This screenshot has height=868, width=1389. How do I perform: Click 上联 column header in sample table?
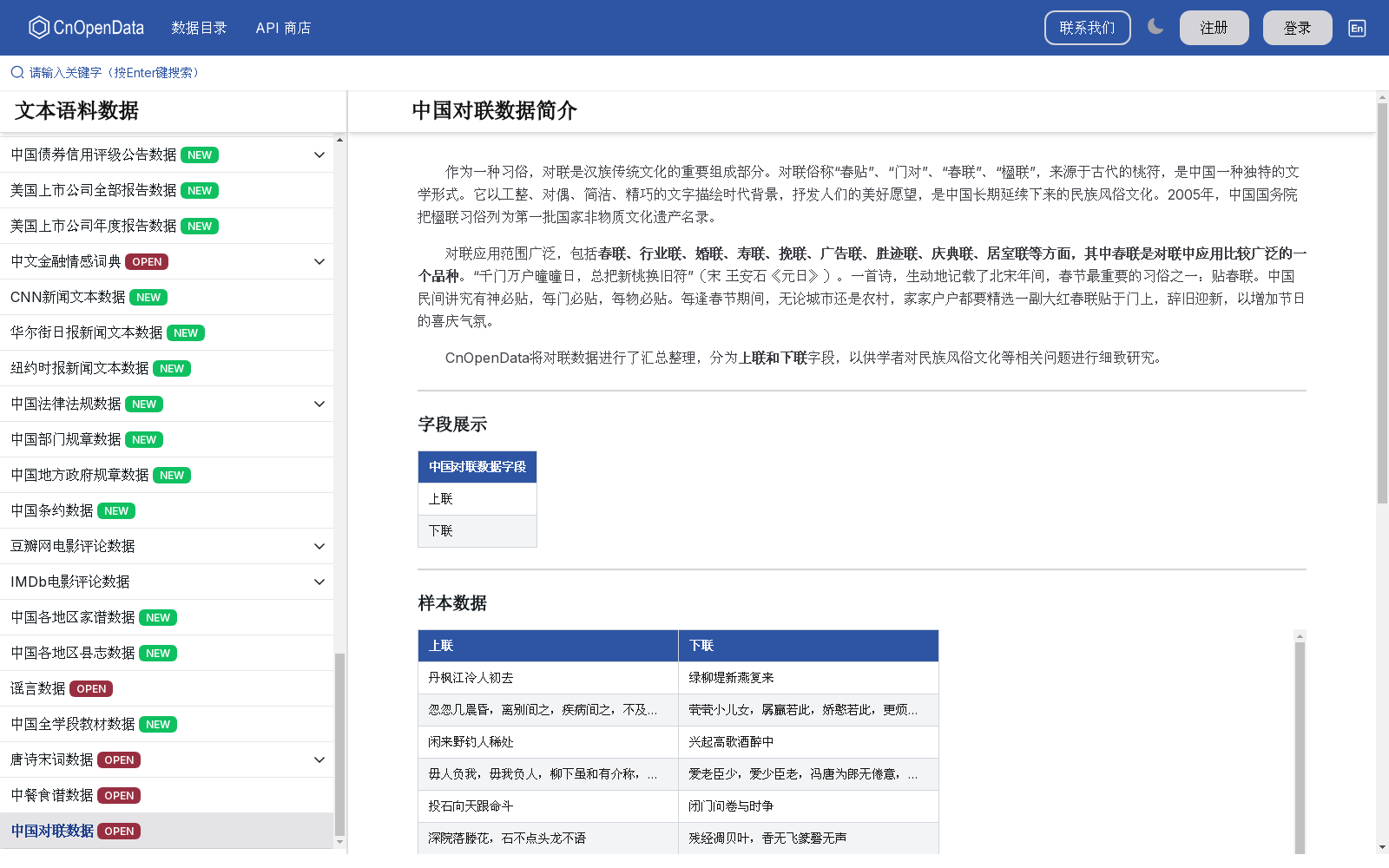tap(548, 646)
